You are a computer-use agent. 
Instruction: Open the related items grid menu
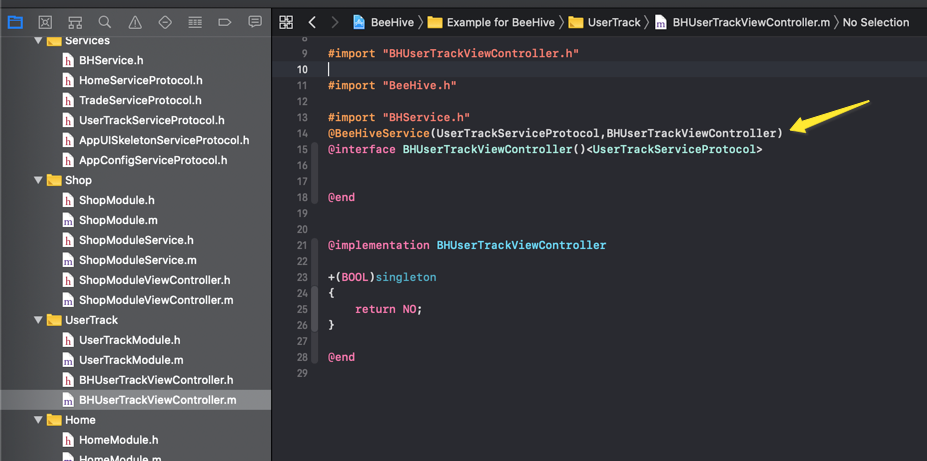click(286, 22)
